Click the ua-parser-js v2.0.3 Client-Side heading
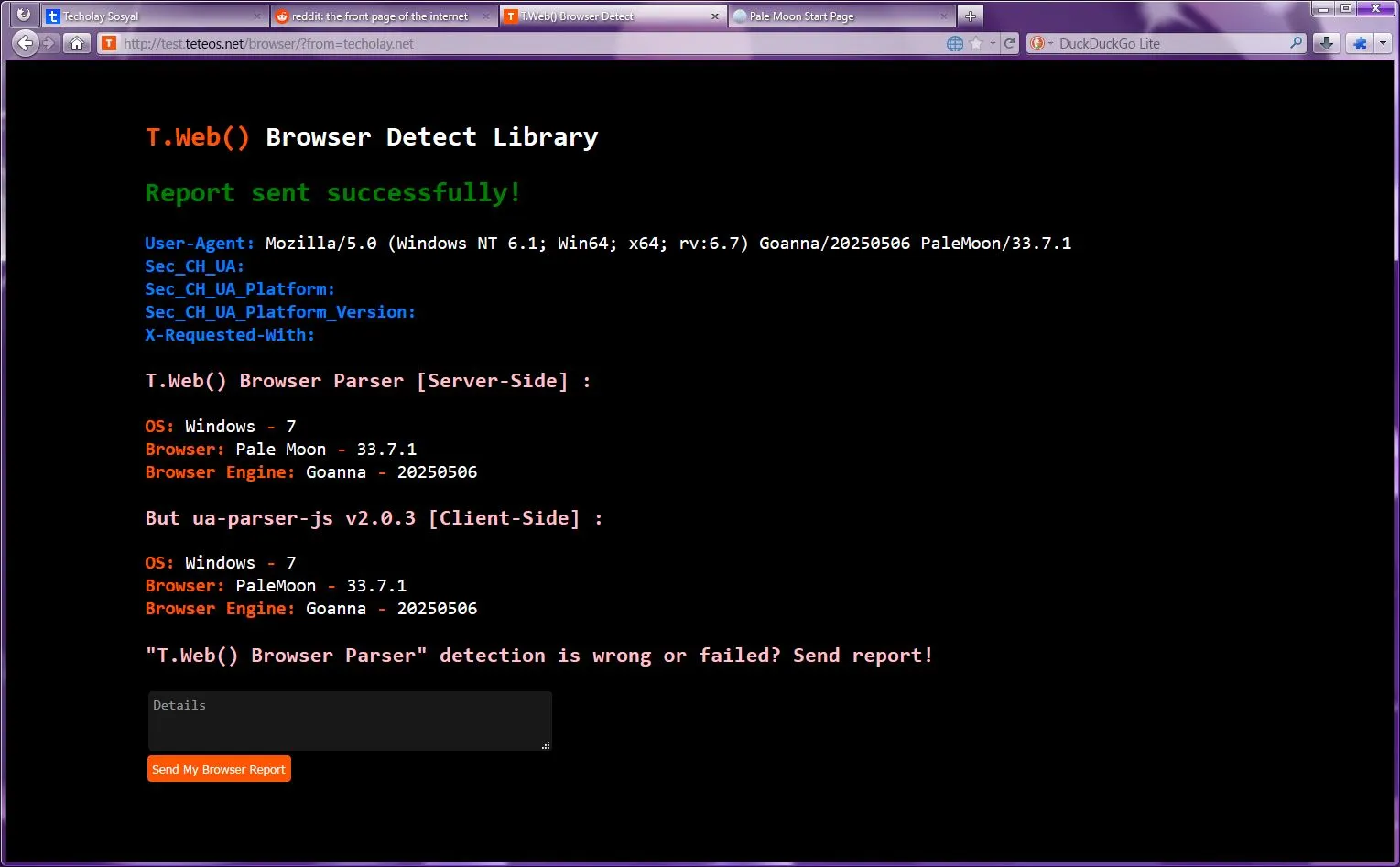This screenshot has width=1400, height=867. click(x=374, y=518)
